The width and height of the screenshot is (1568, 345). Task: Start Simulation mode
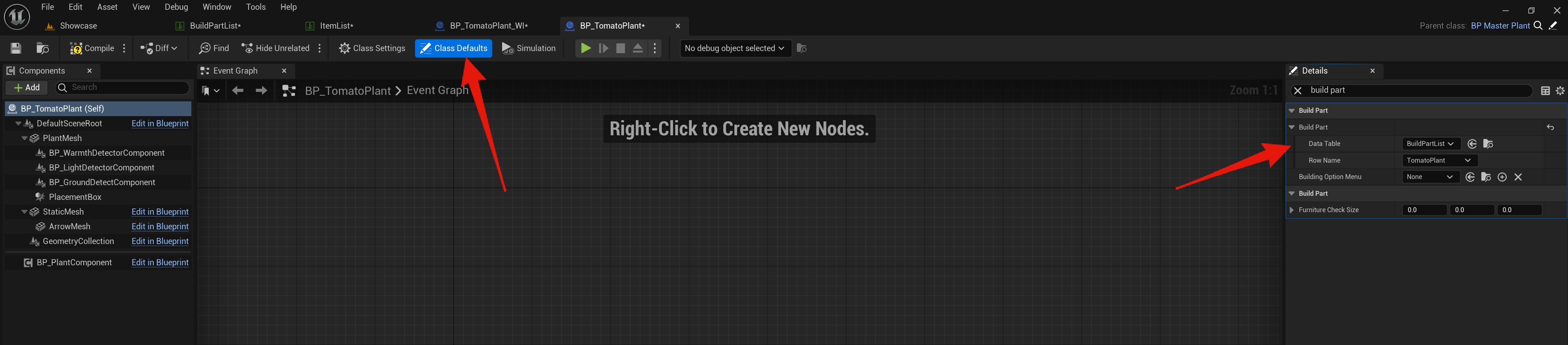pos(528,48)
